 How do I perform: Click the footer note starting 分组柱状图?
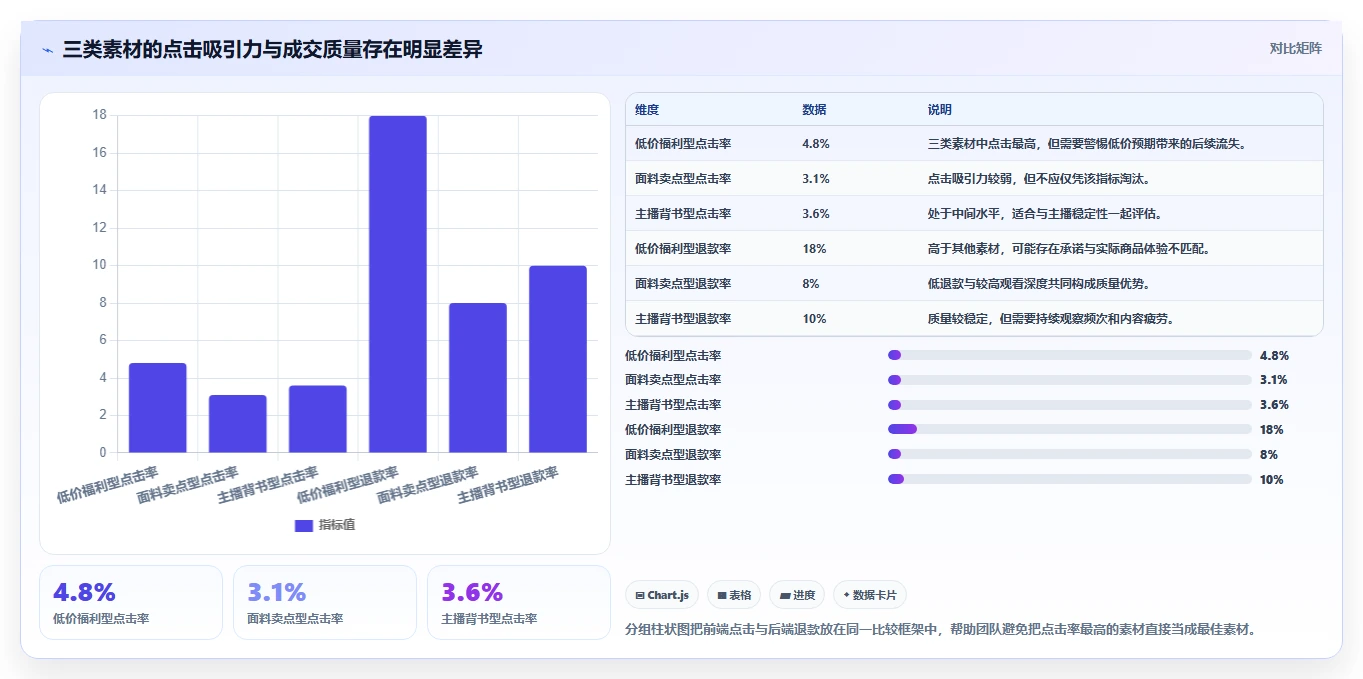pos(940,629)
